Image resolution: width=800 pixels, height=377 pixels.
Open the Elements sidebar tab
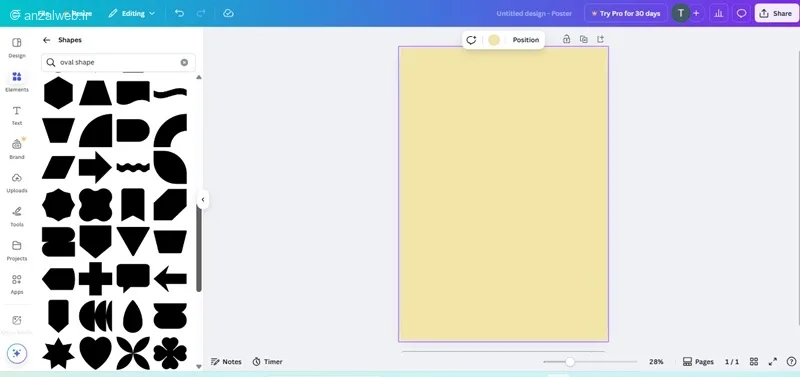17,82
